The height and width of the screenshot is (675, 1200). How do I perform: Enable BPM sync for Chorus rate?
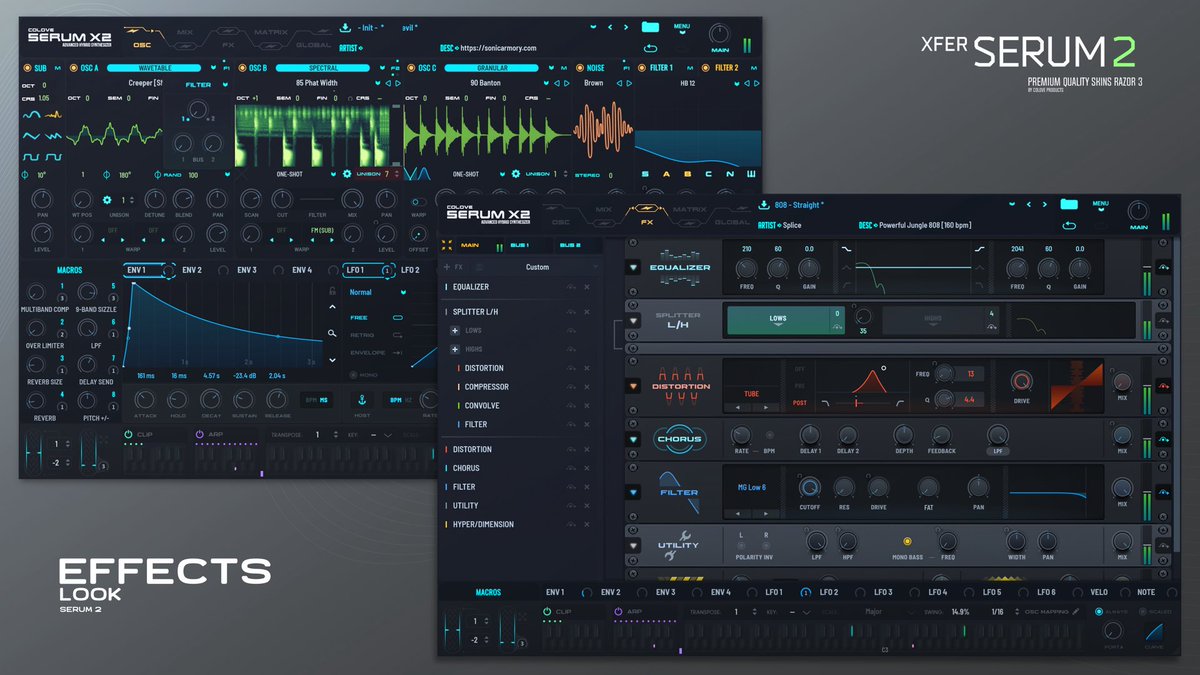[769, 434]
